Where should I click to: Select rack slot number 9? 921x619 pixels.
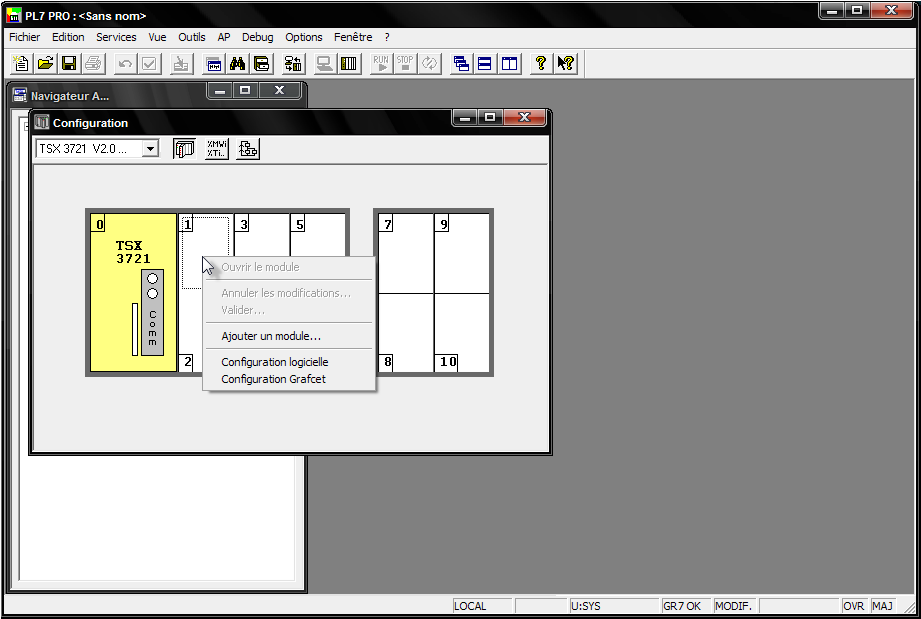462,253
